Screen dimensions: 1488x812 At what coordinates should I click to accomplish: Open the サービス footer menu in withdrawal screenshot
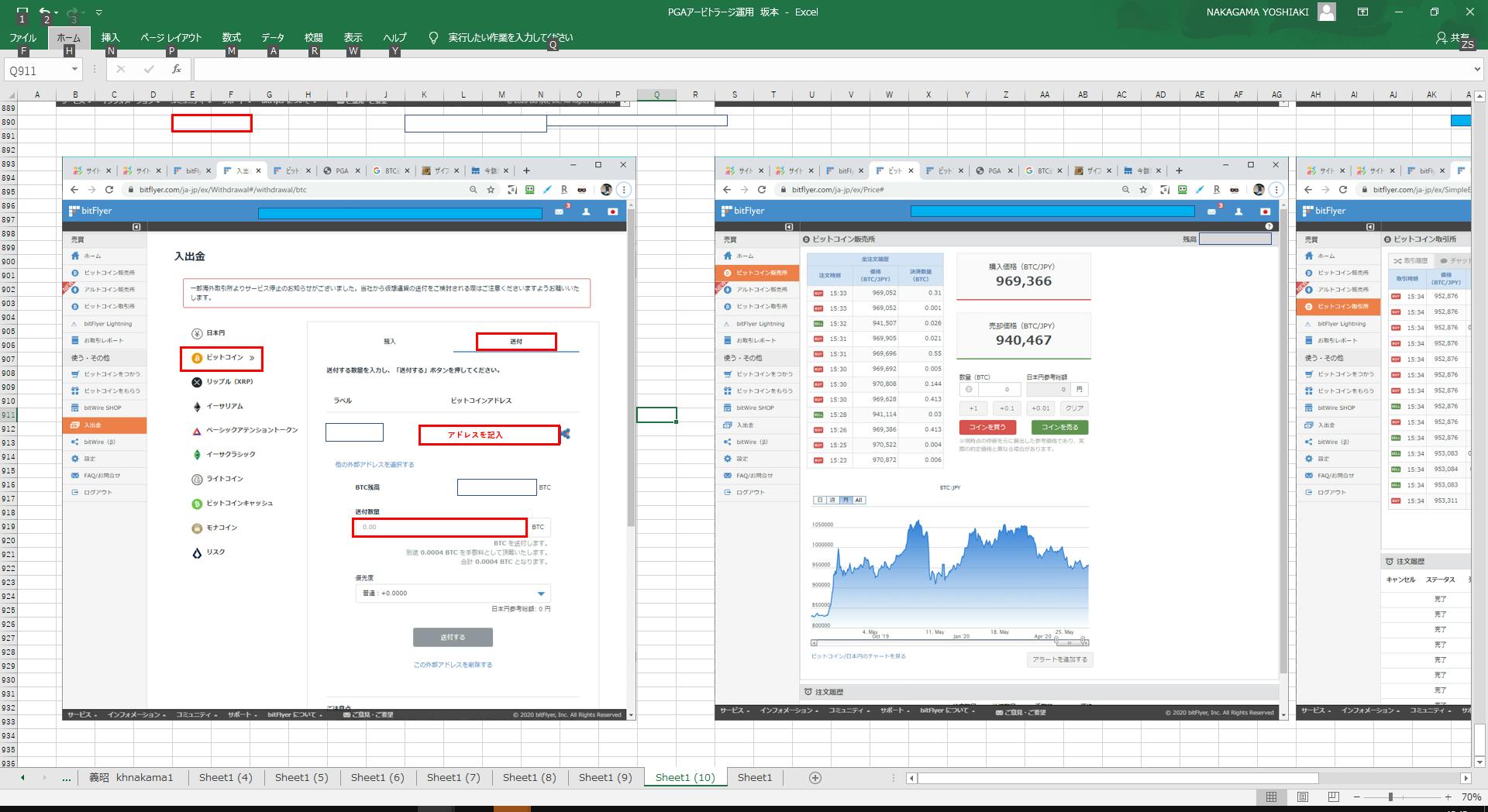pos(81,714)
